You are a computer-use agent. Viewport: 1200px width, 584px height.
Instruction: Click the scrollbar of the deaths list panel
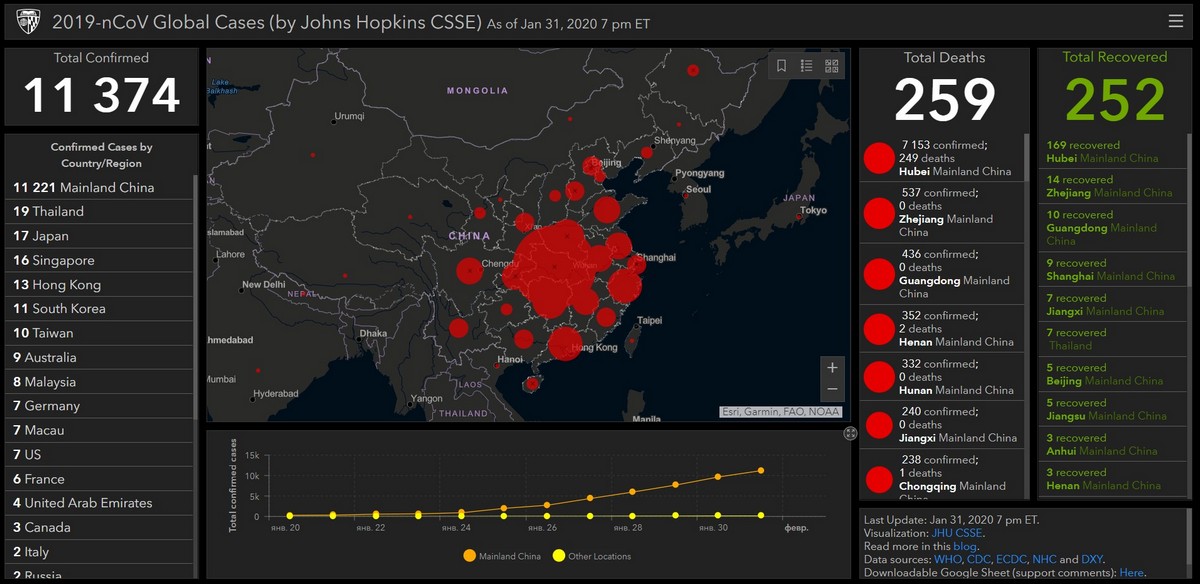[x=1025, y=155]
